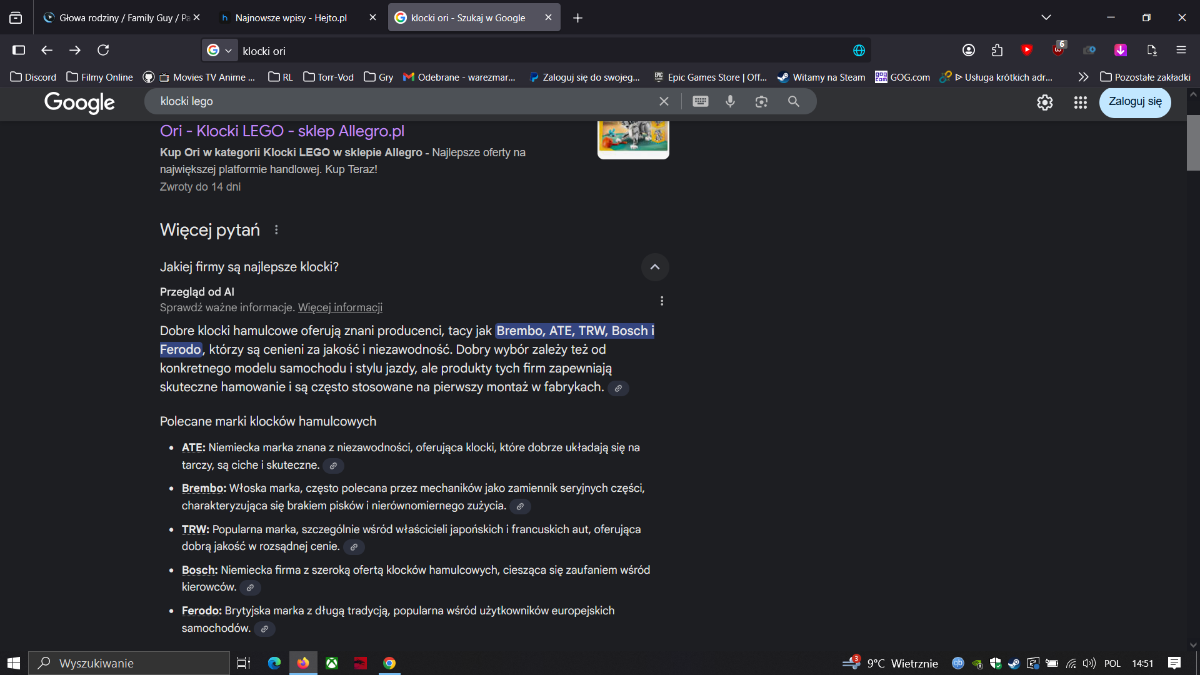The image size is (1200, 675).
Task: Click the 'Zaloguj się' button
Action: 1134,102
